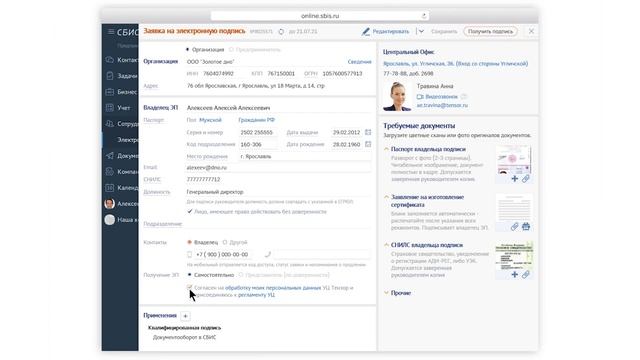Click the grey Наша компания avatar

pyautogui.click(x=109, y=220)
